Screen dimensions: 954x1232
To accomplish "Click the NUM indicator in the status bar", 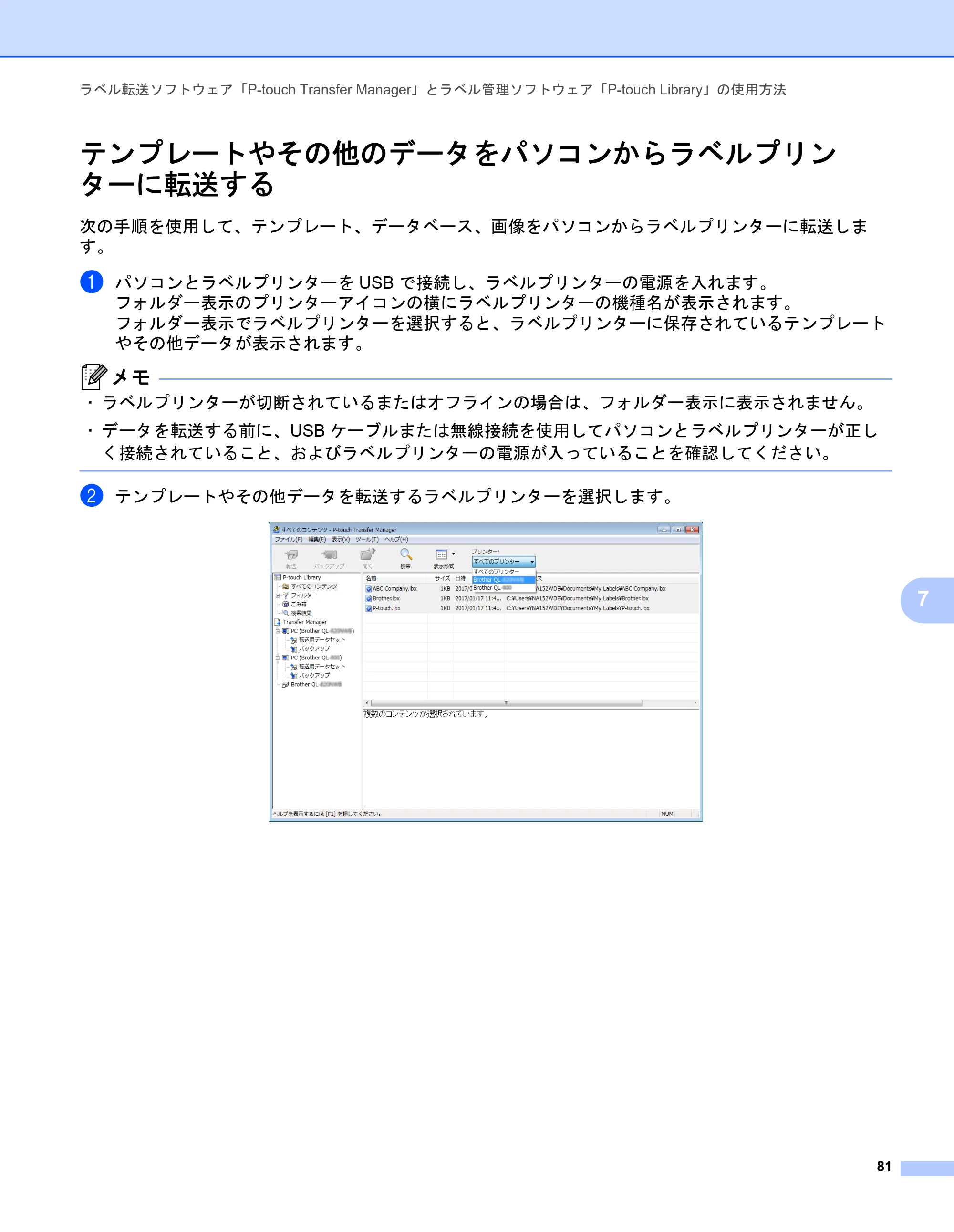I will (x=667, y=814).
